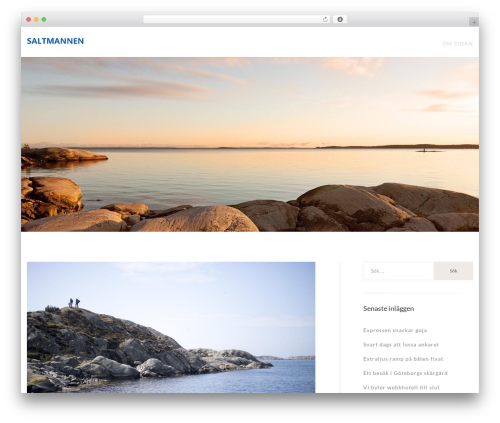
Task: Open post 'Extraljus ramp på båten fixat'
Action: [x=403, y=359]
